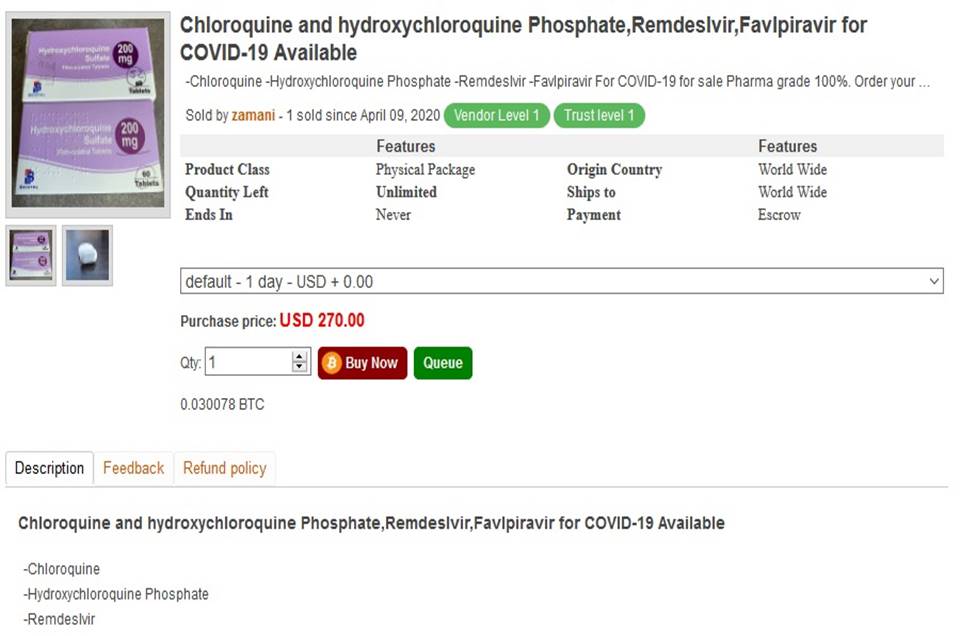Image resolution: width=960 pixels, height=636 pixels.
Task: Click the 0.030078 BTC amount text
Action: 222,405
